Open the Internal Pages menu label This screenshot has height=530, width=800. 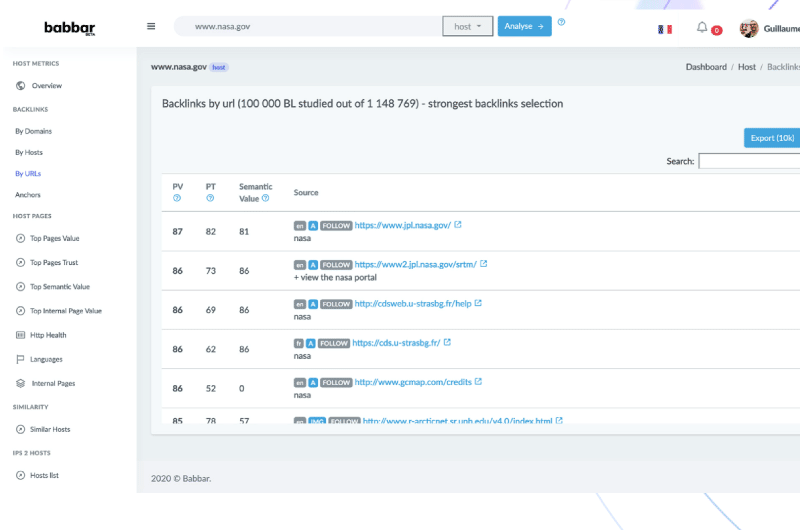[54, 384]
